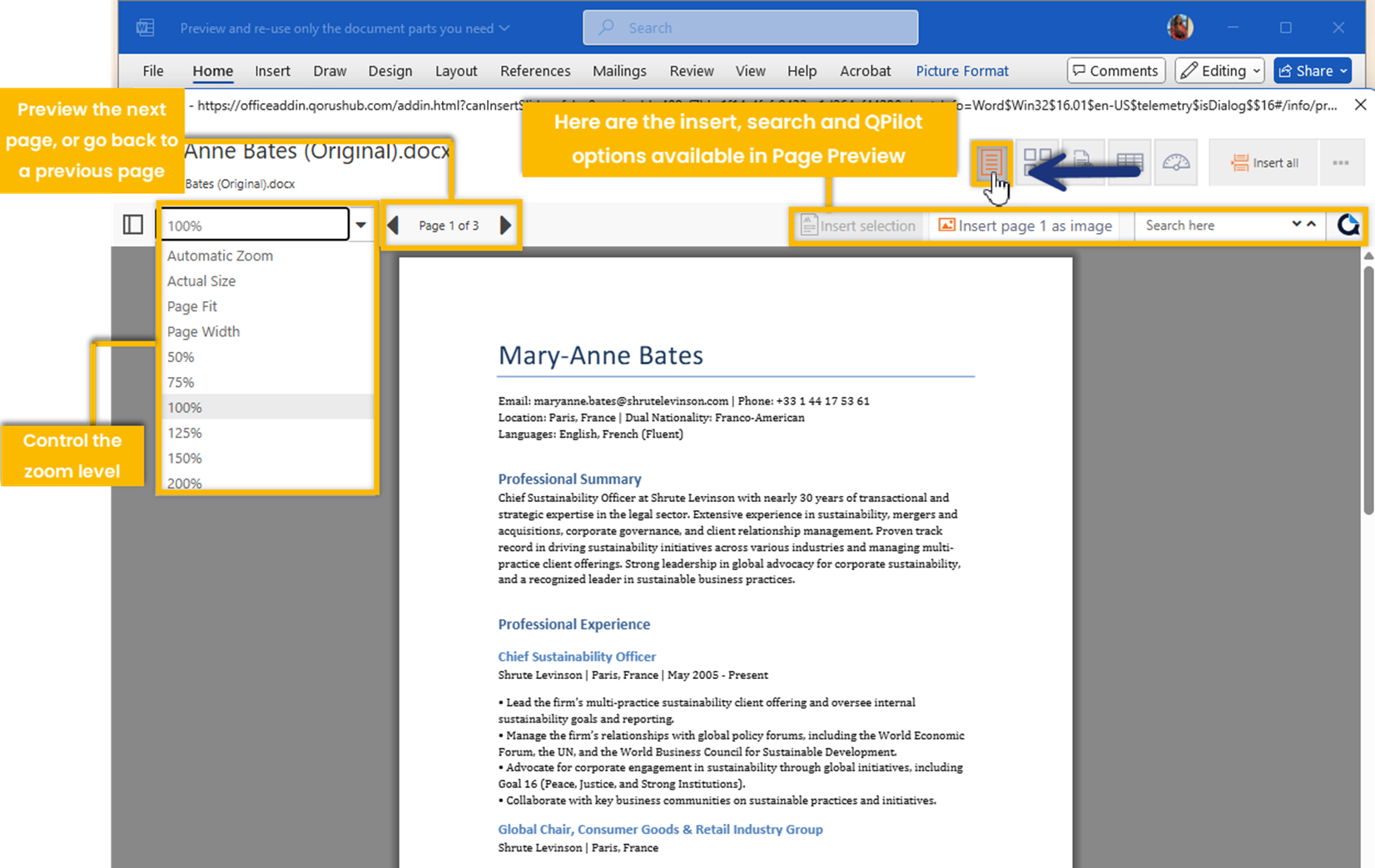The image size is (1375, 868).
Task: Open the File tab
Action: 153,71
